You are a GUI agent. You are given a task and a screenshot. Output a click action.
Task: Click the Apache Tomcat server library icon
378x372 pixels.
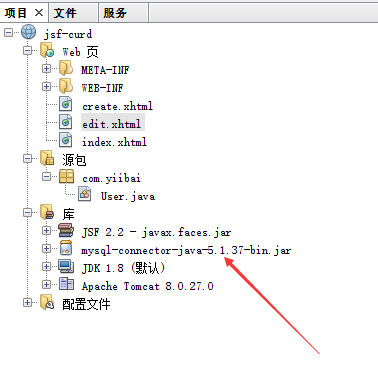pos(66,284)
